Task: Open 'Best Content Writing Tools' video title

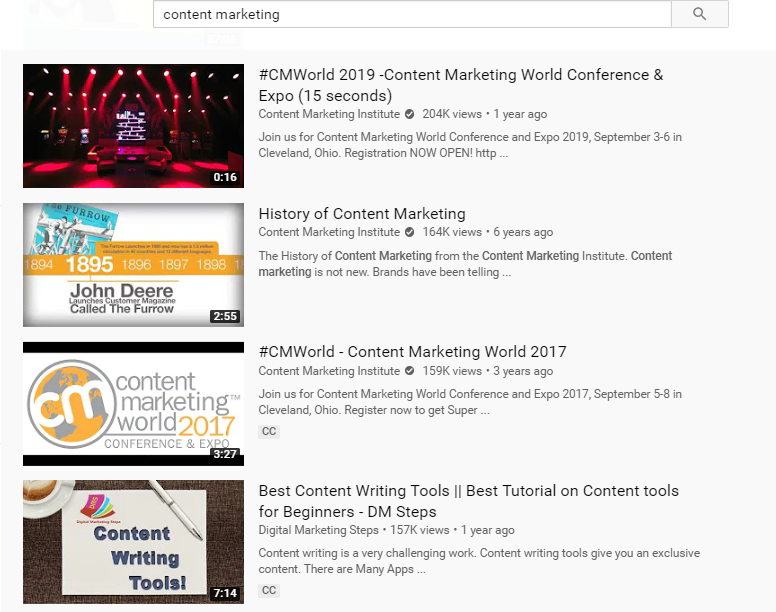Action: click(x=469, y=501)
